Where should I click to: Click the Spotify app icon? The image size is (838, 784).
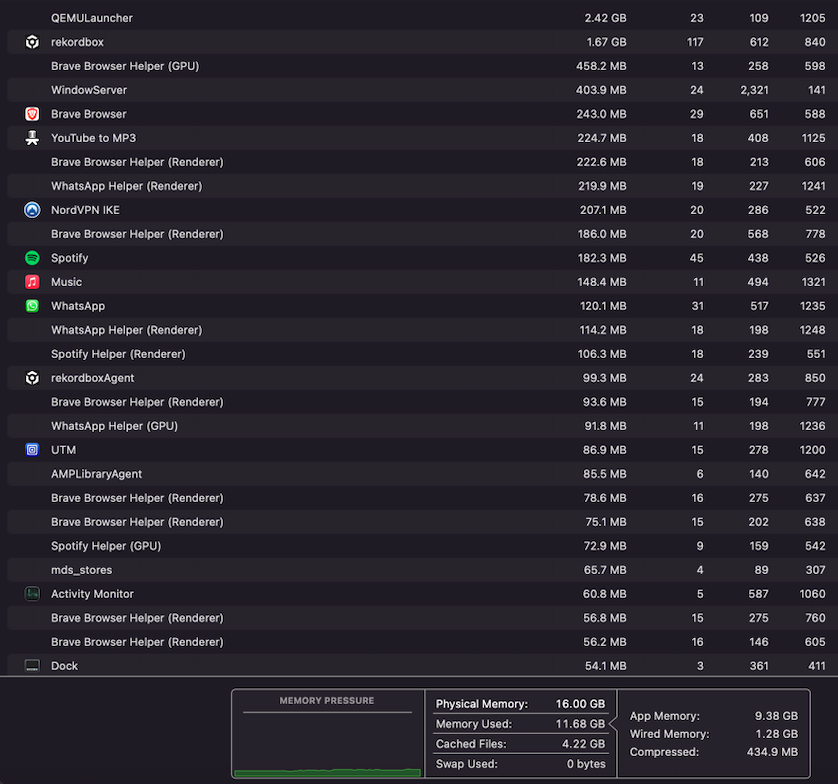[32, 258]
